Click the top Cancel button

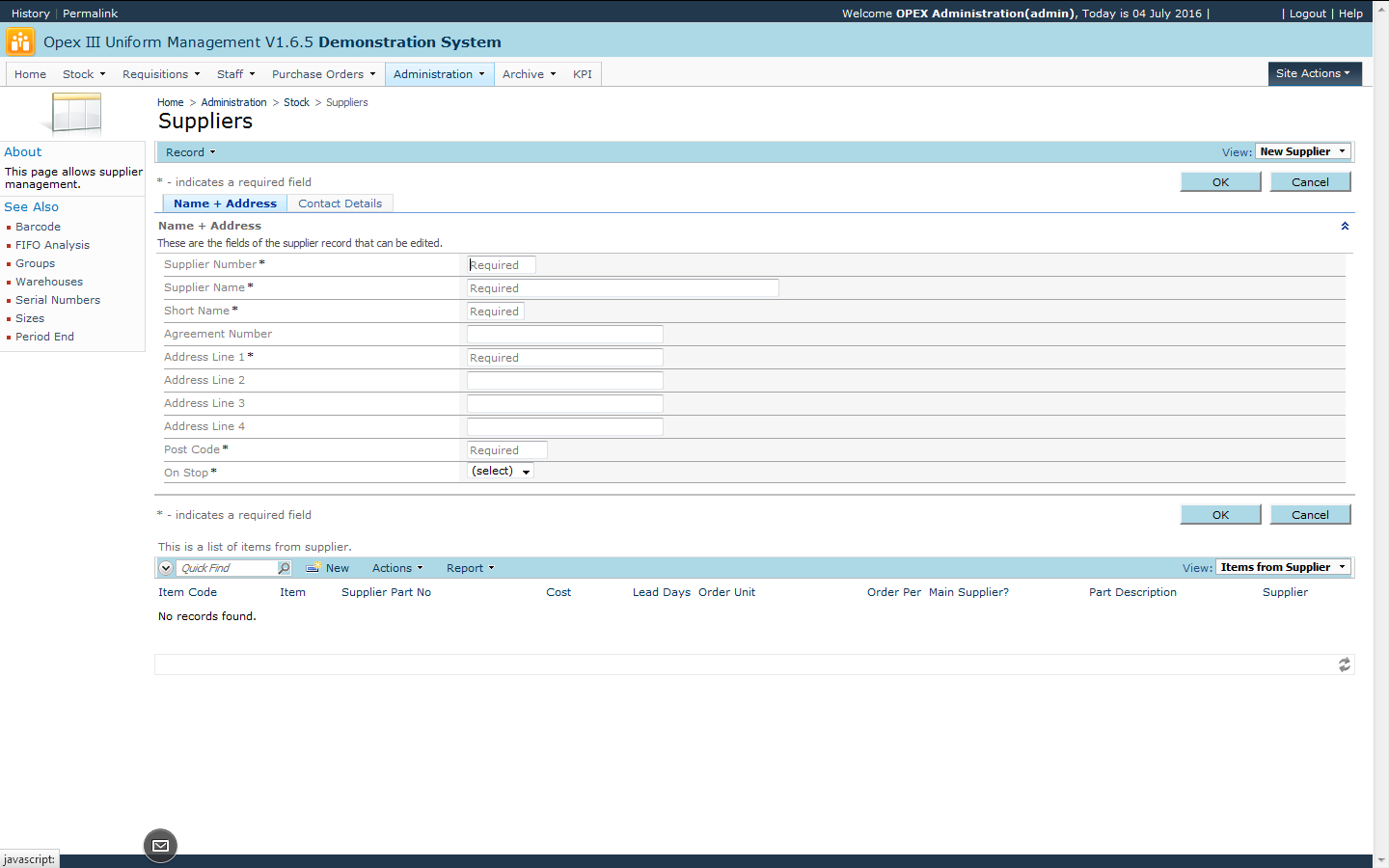pyautogui.click(x=1310, y=181)
